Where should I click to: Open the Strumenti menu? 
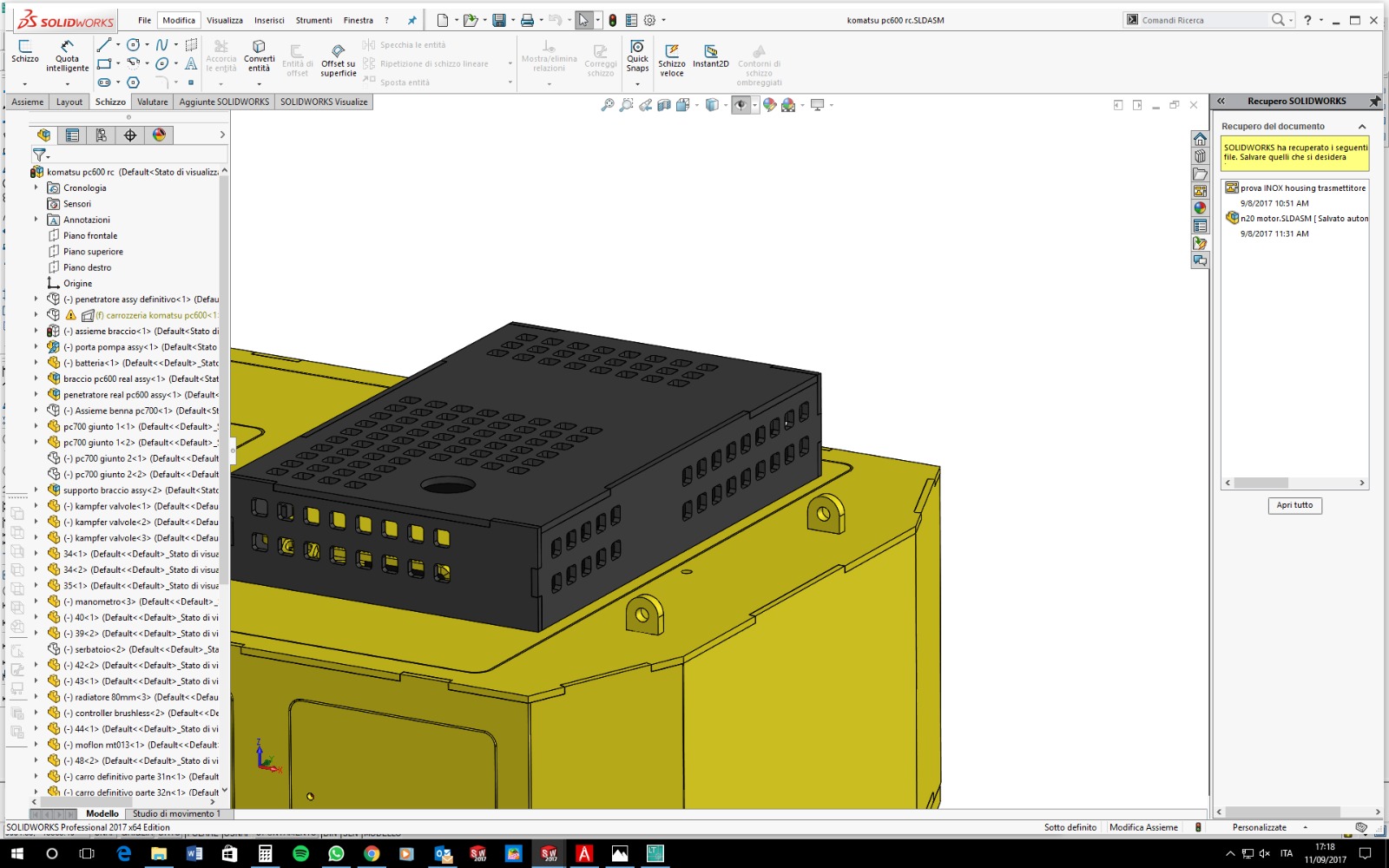pyautogui.click(x=313, y=19)
